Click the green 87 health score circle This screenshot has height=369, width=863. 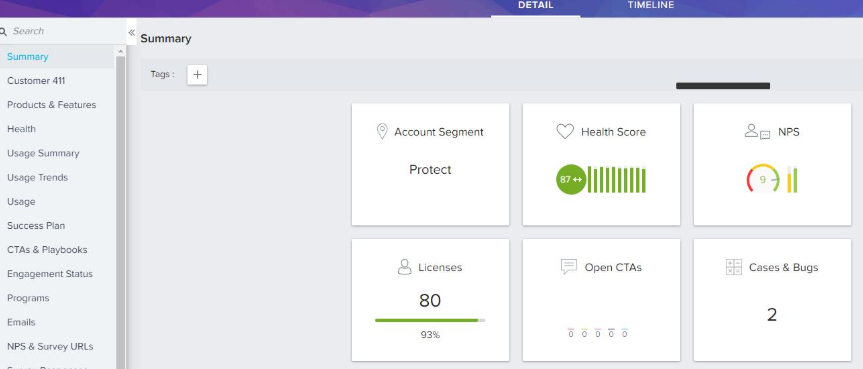coord(571,180)
